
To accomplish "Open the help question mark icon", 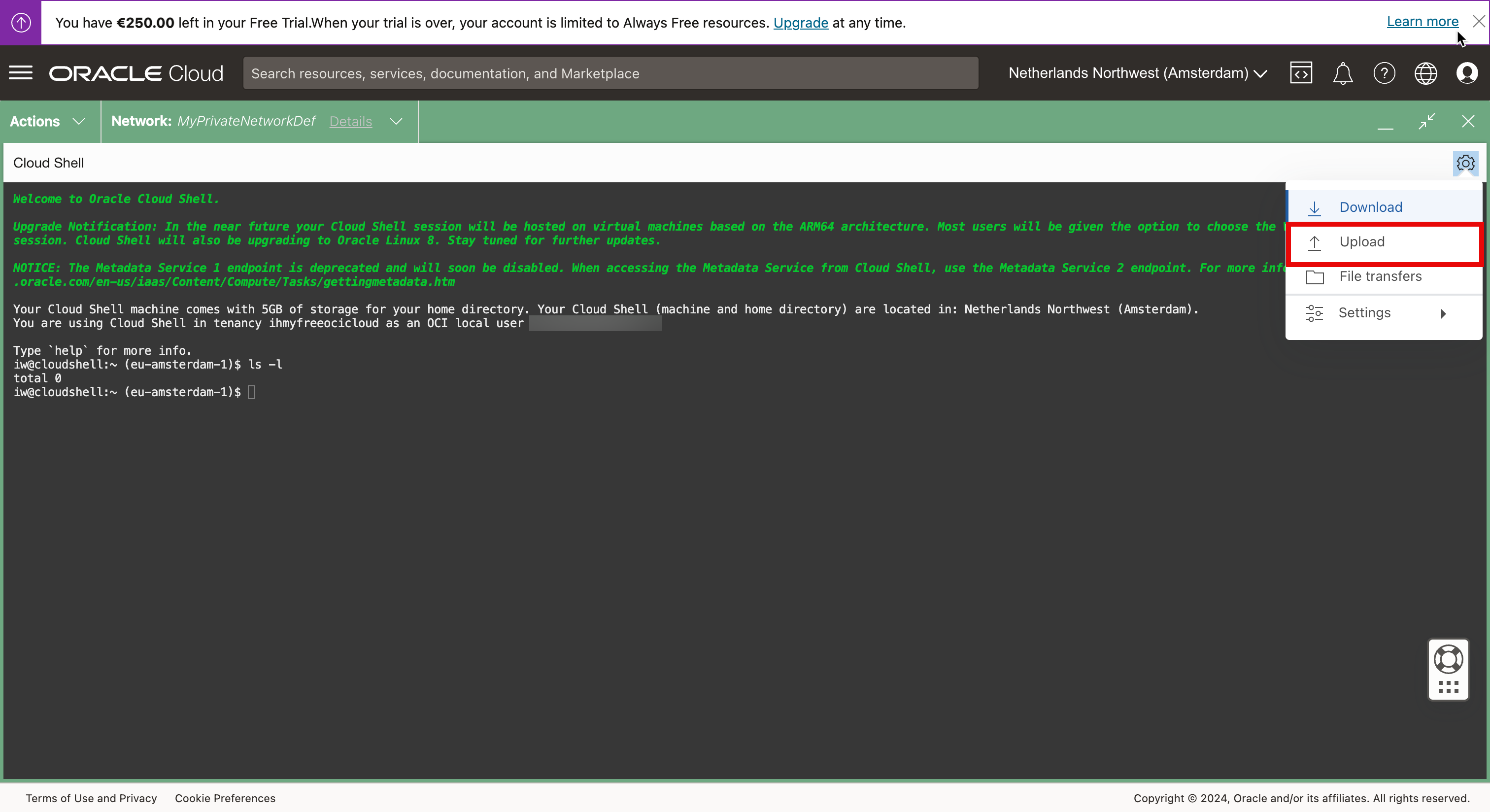I will [x=1384, y=73].
